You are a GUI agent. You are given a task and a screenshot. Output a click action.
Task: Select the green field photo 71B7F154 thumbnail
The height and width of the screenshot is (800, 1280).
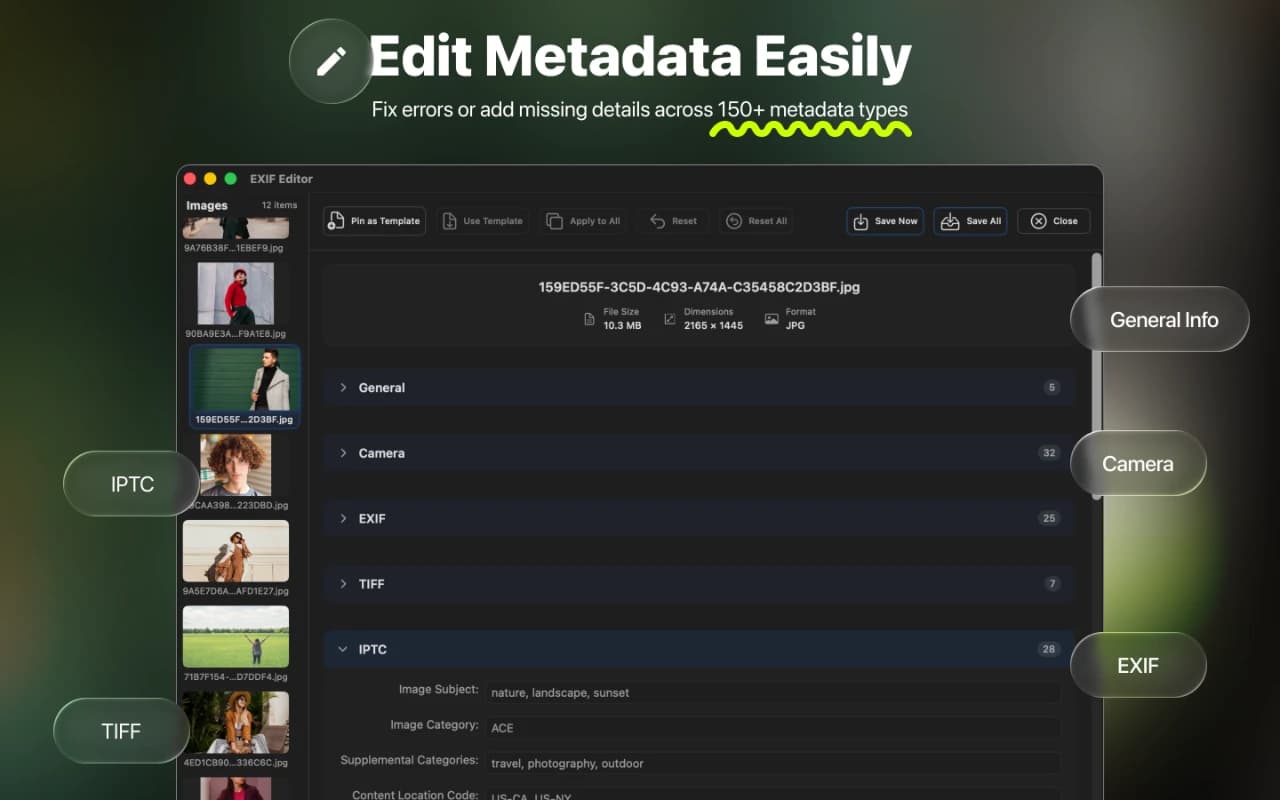tap(235, 635)
